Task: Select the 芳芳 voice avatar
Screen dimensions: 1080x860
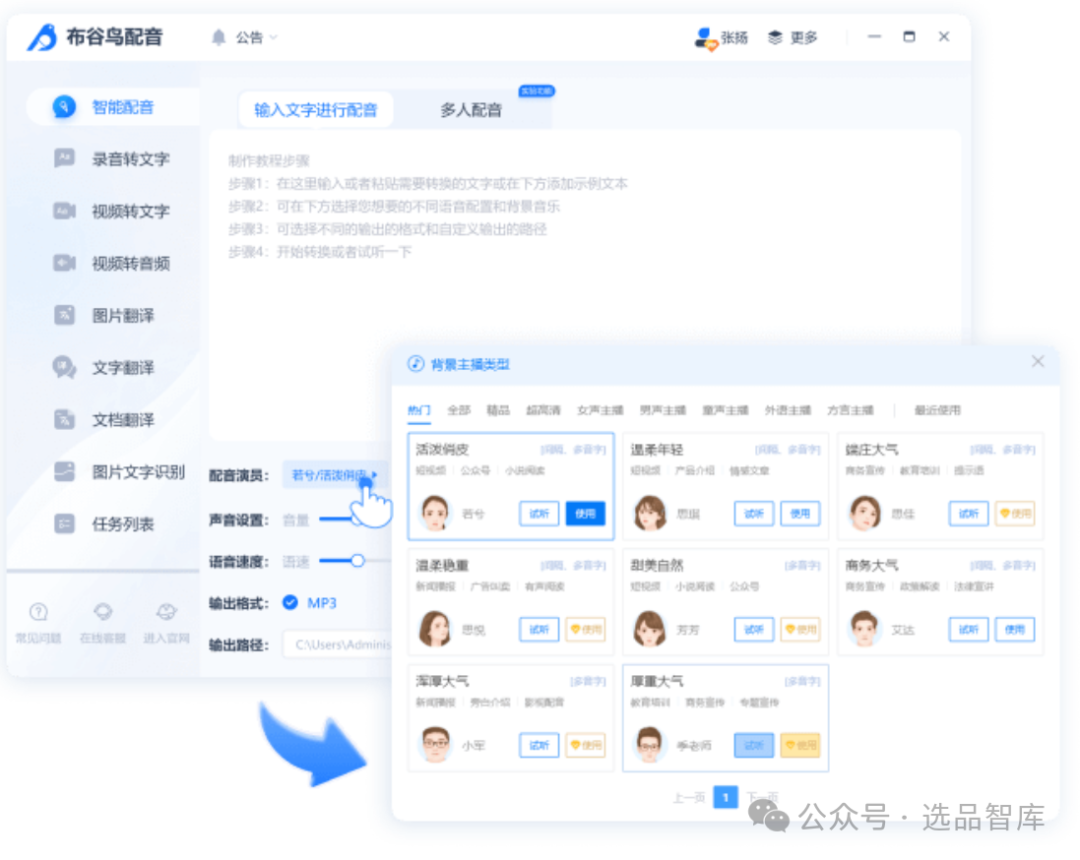Action: coord(650,629)
